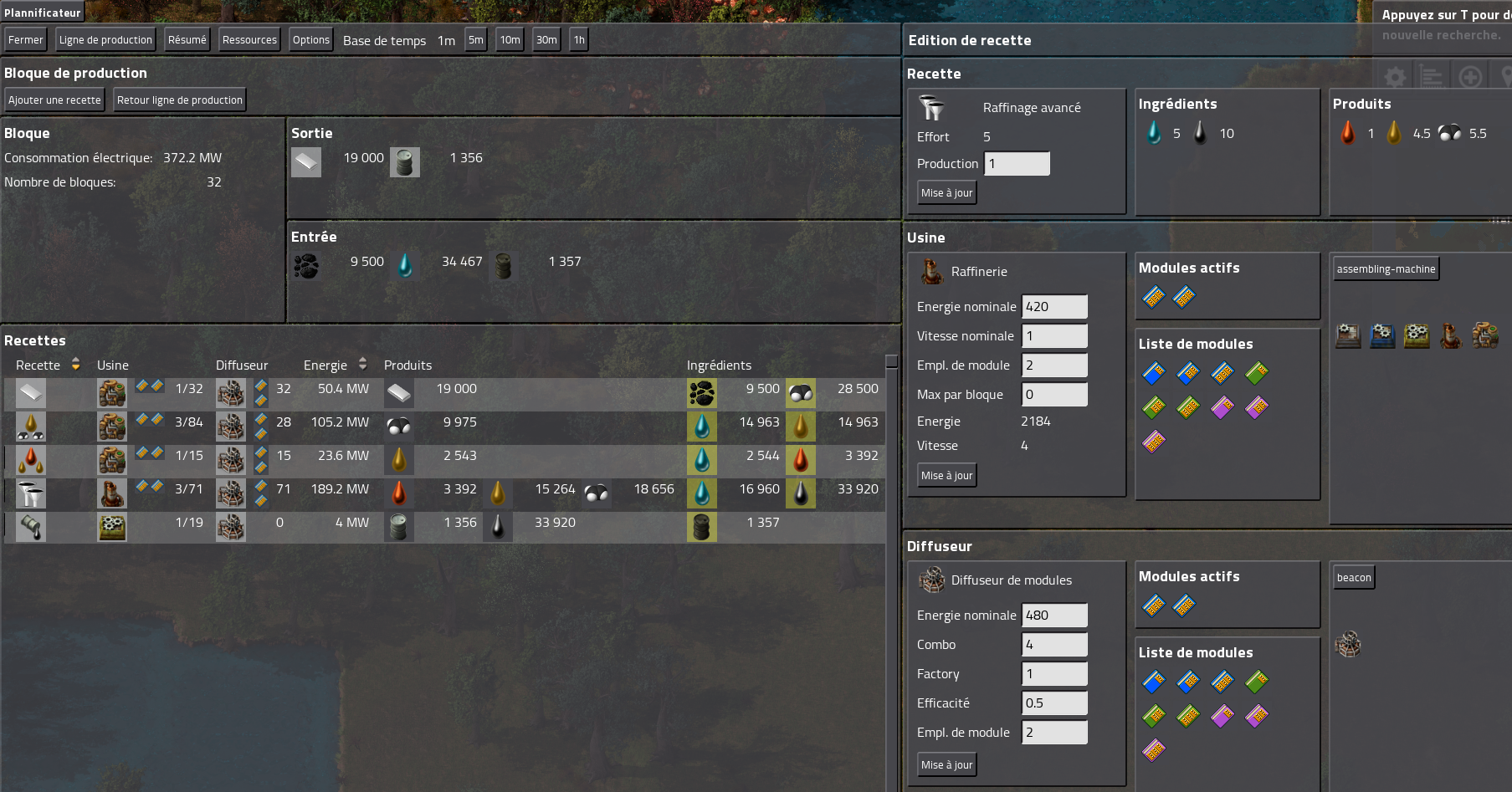Select yellow assembling machine 3 icon

click(x=1417, y=335)
